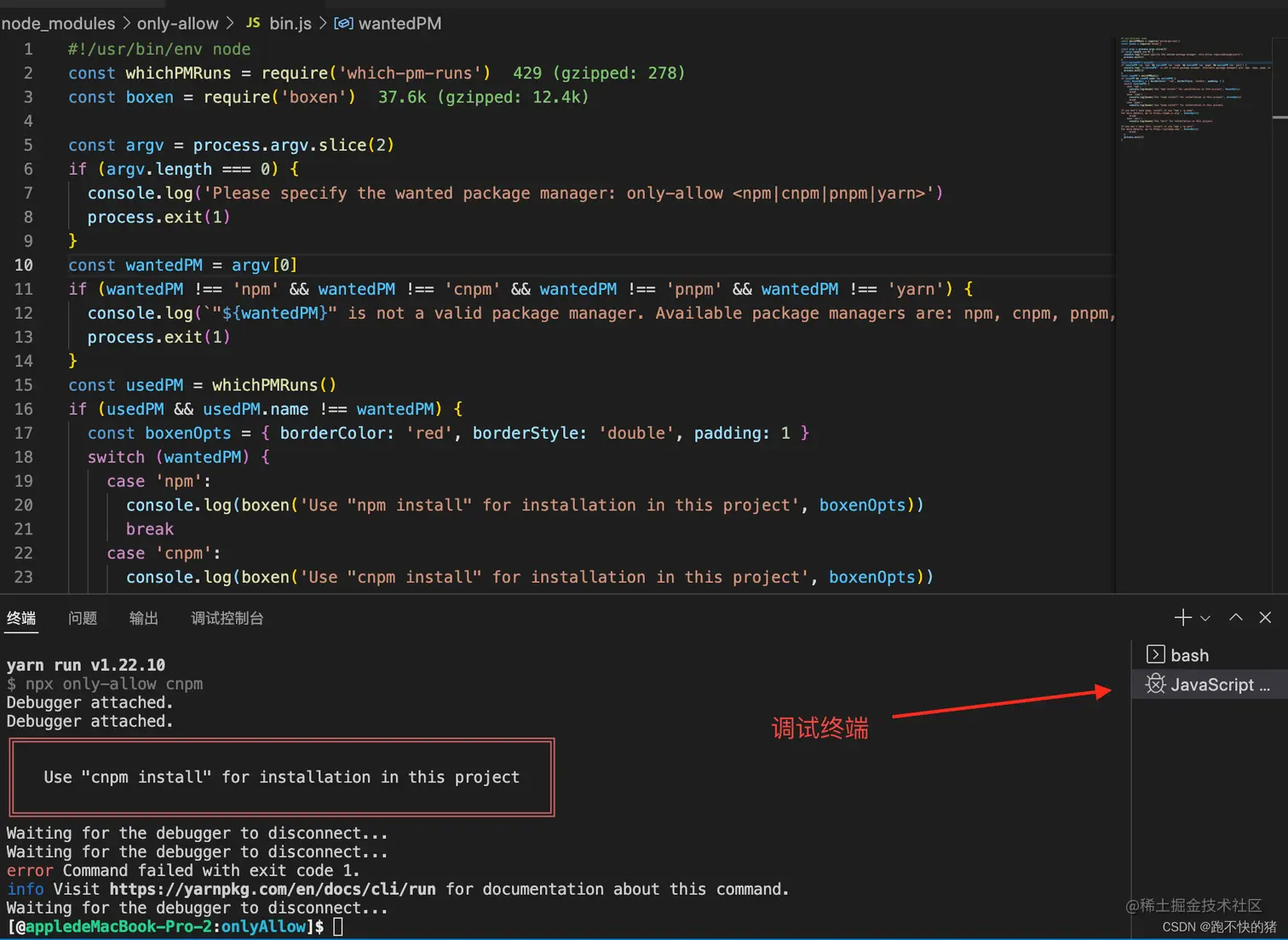Click 'usedPM.name' on line 16
The width and height of the screenshot is (1288, 940).
click(x=256, y=409)
